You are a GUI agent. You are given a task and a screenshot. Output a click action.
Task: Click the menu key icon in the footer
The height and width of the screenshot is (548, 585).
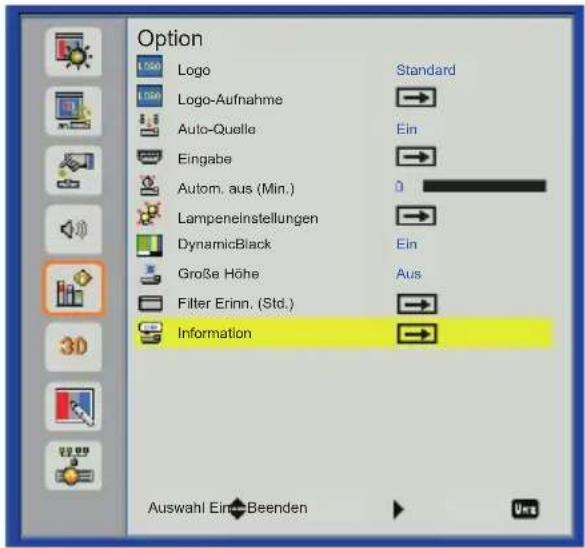[x=525, y=509]
